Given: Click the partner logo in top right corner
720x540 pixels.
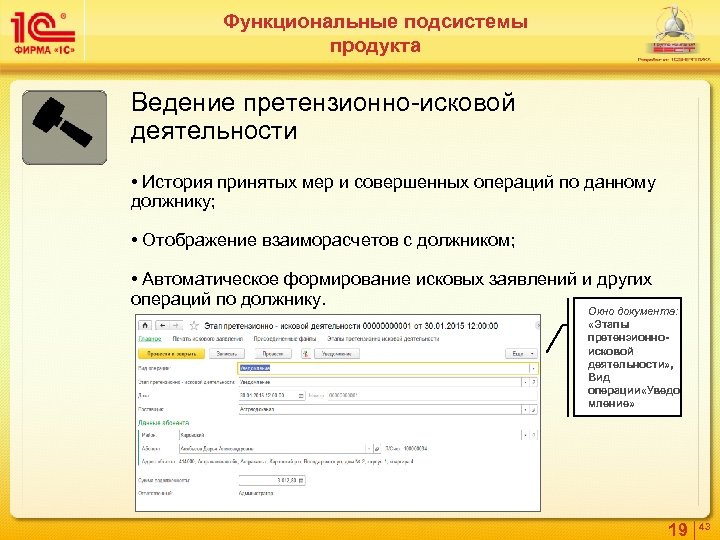Looking at the screenshot, I should click(674, 31).
